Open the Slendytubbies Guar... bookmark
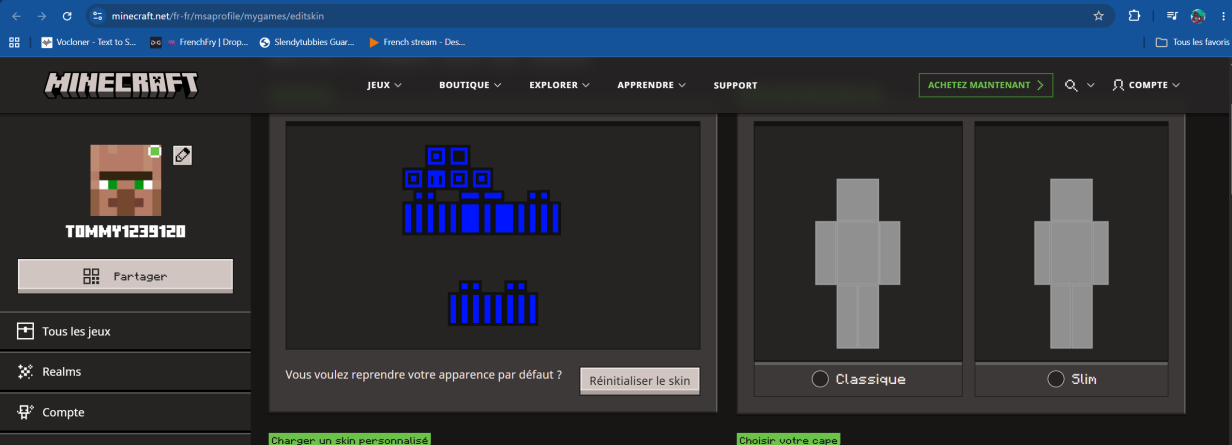This screenshot has width=1232, height=445. coord(306,42)
